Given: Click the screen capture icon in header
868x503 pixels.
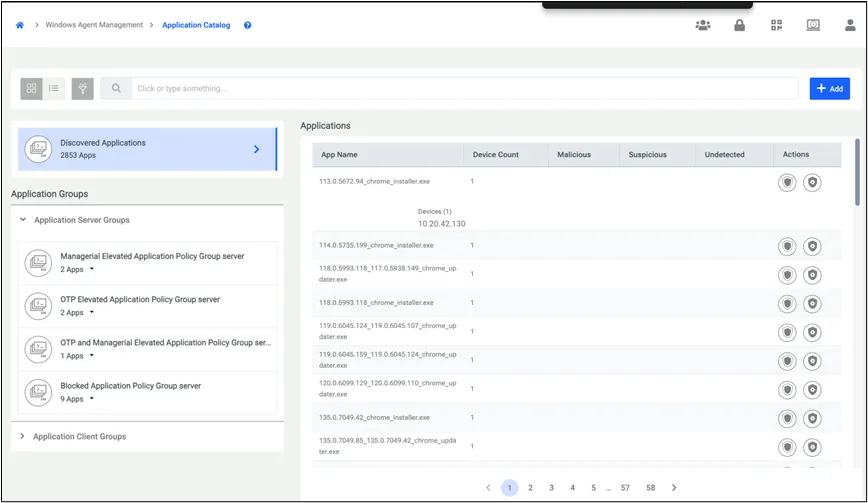Looking at the screenshot, I should coord(813,25).
